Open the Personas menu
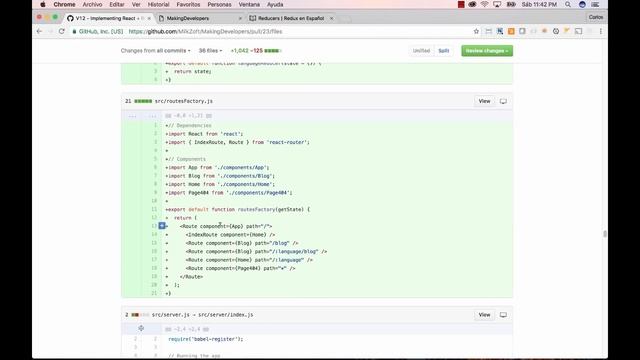Viewport: 640px width, 360px height. (x=219, y=4)
